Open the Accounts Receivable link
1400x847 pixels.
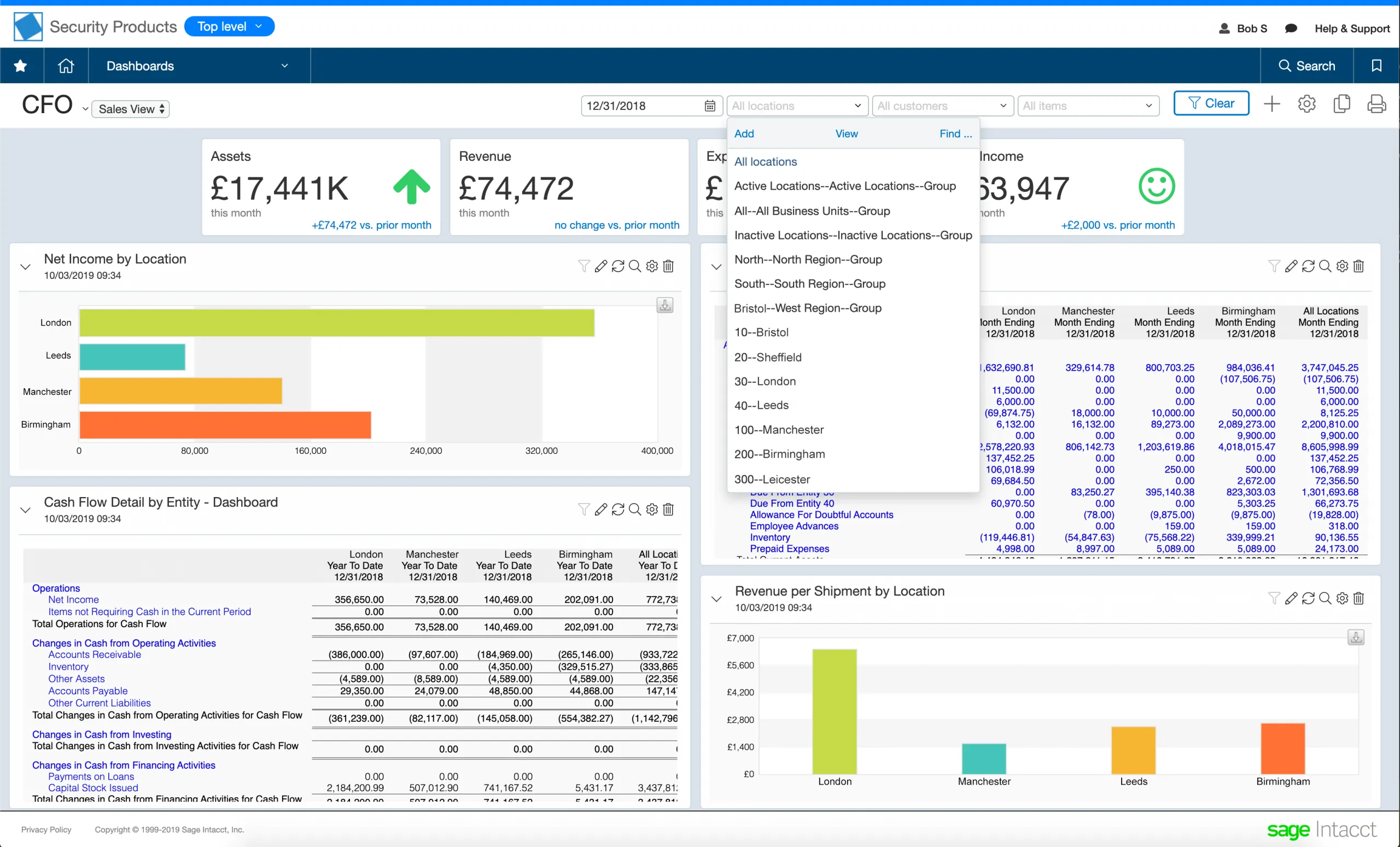point(94,655)
